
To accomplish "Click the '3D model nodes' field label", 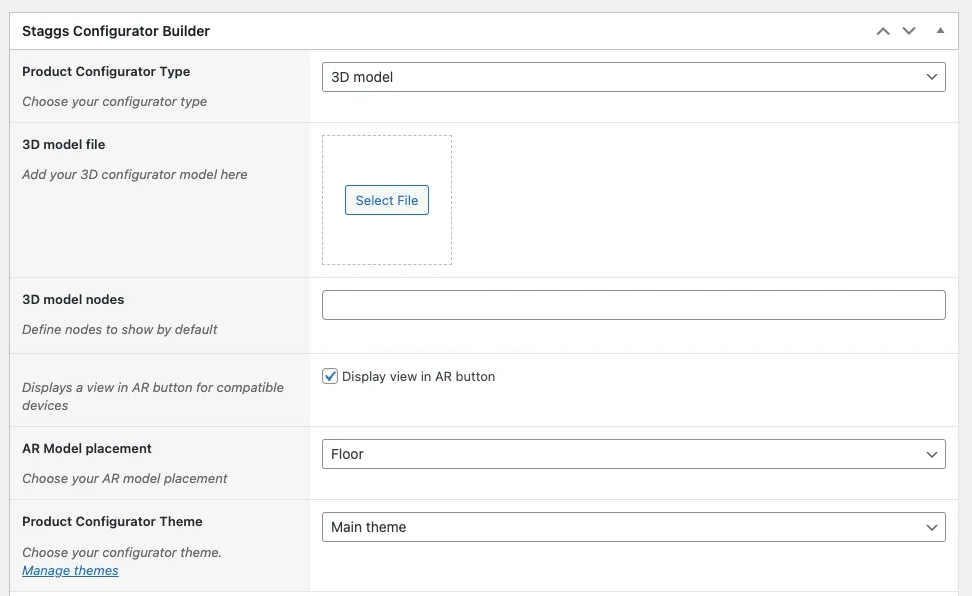I will click(73, 300).
